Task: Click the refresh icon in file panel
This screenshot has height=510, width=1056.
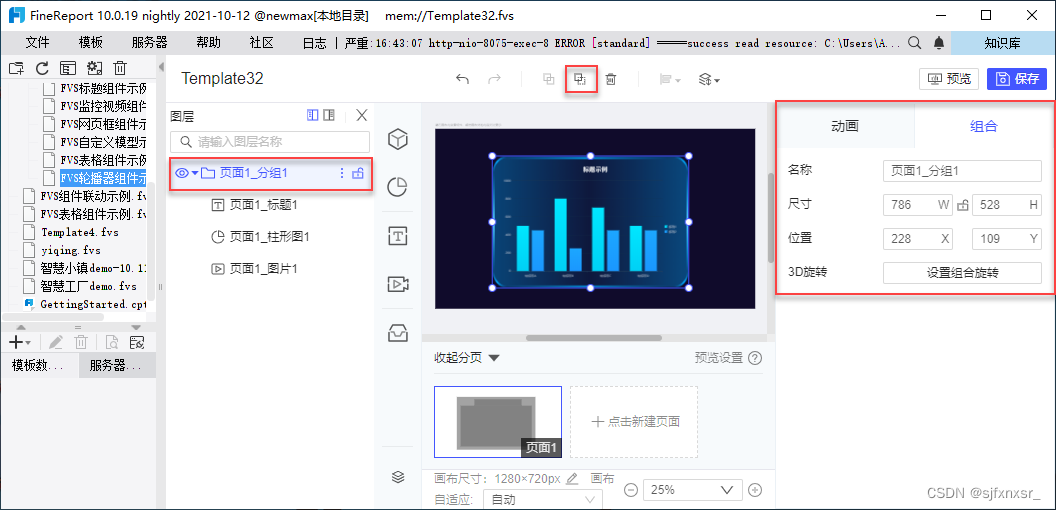Action: [x=42, y=67]
